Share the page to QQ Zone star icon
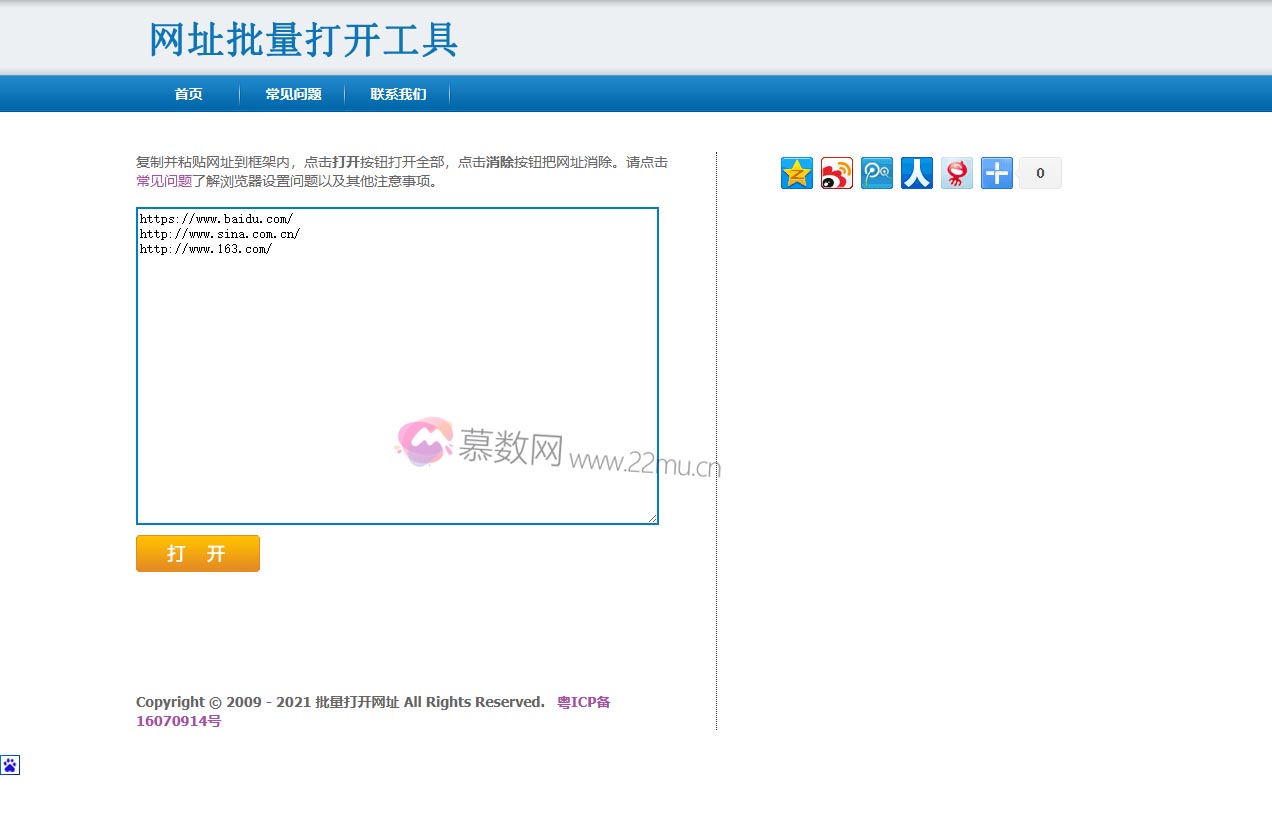The width and height of the screenshot is (1272, 819). [796, 173]
